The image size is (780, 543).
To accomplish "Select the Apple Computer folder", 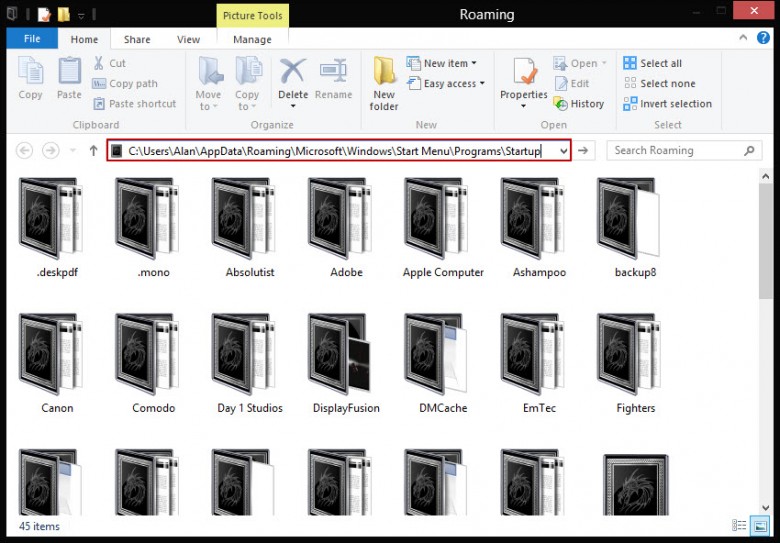I will tap(443, 228).
